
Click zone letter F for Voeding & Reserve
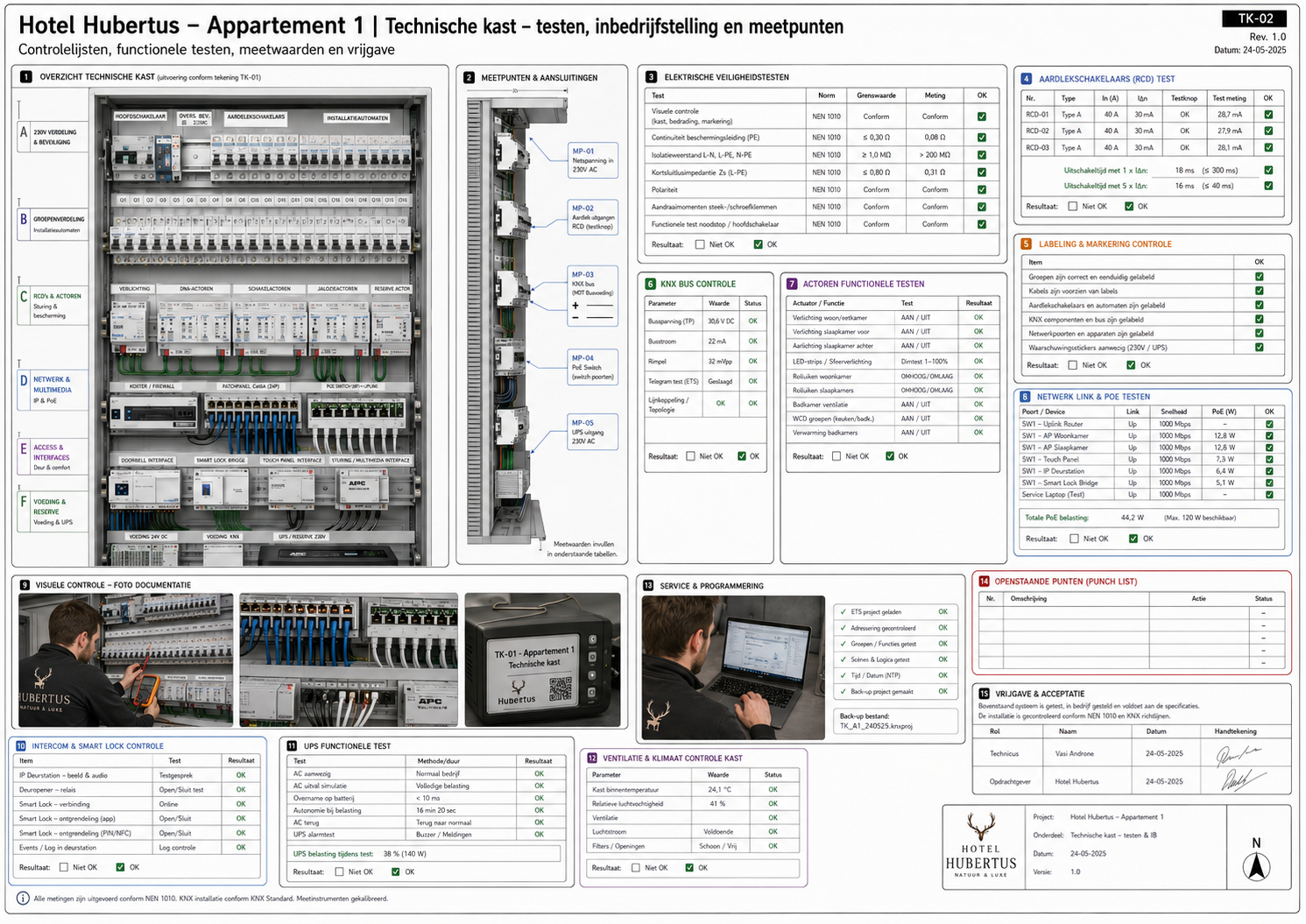coord(24,502)
